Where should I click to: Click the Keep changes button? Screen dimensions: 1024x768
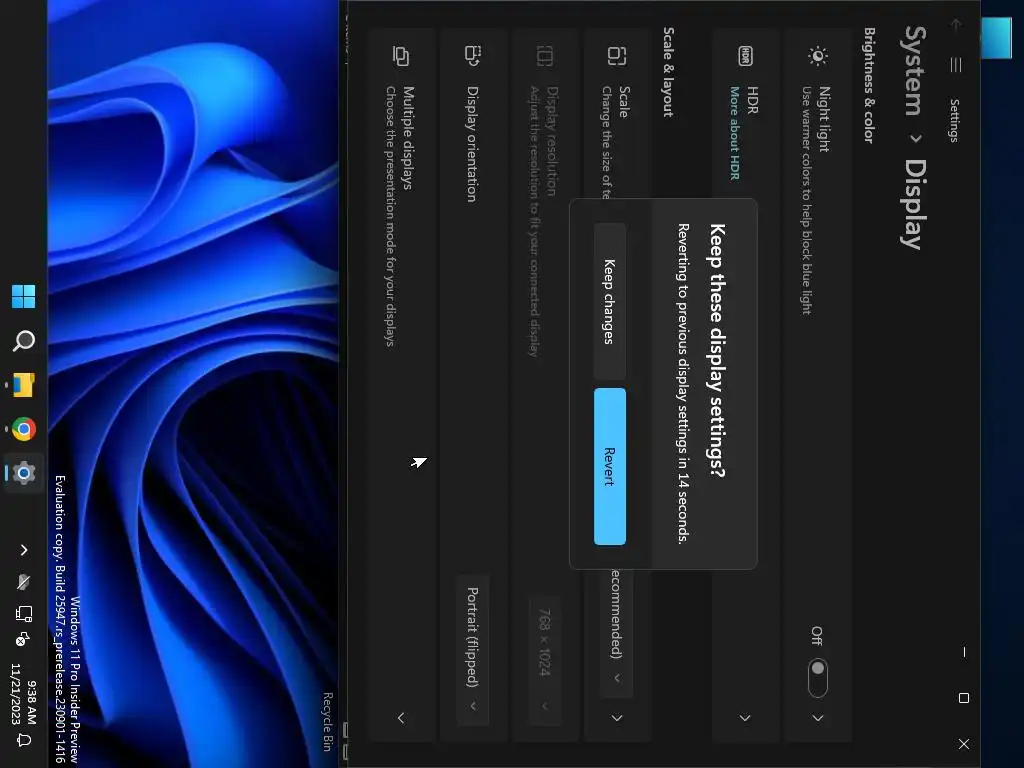tap(610, 301)
